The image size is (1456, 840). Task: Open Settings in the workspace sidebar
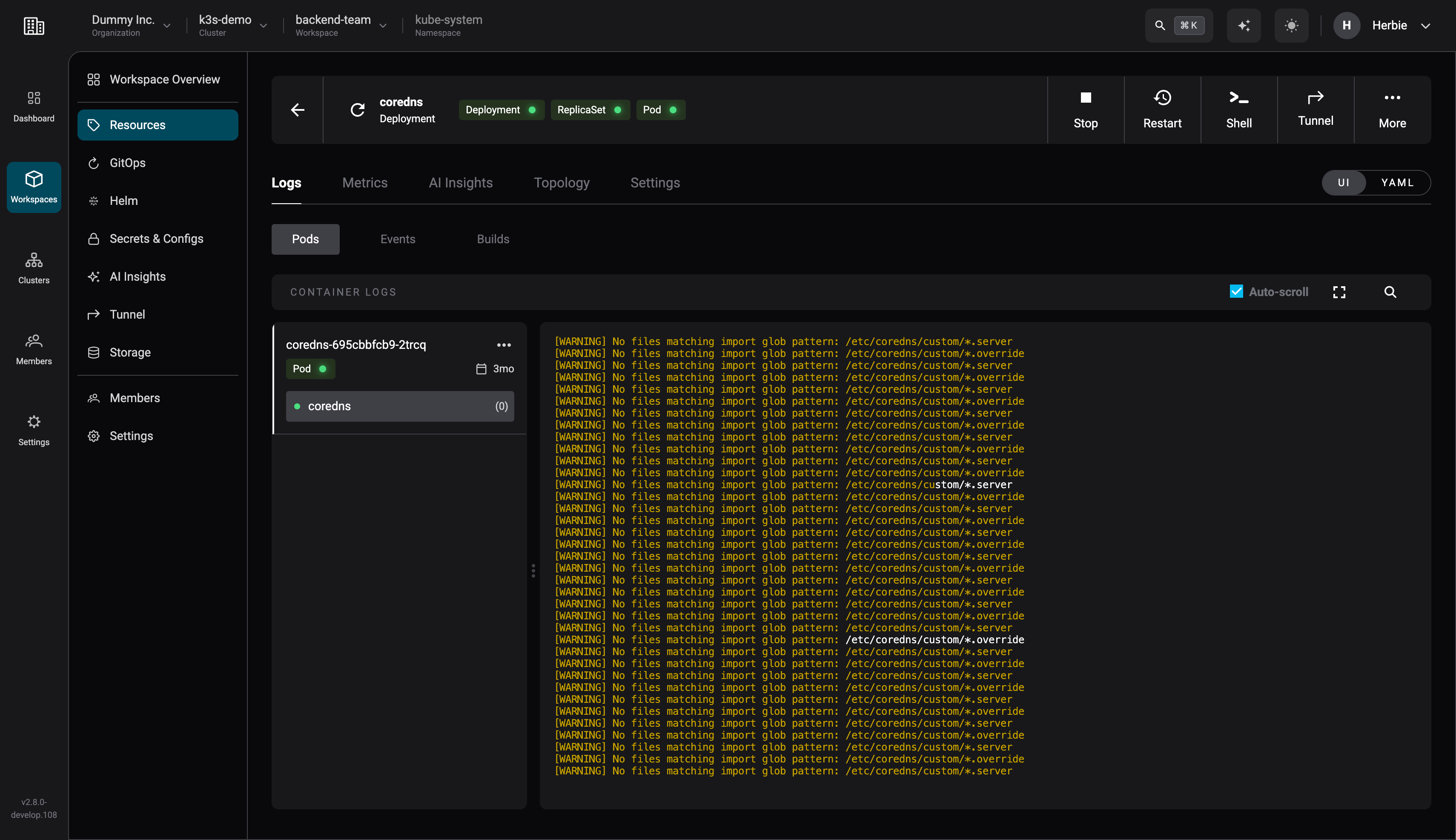click(158, 436)
